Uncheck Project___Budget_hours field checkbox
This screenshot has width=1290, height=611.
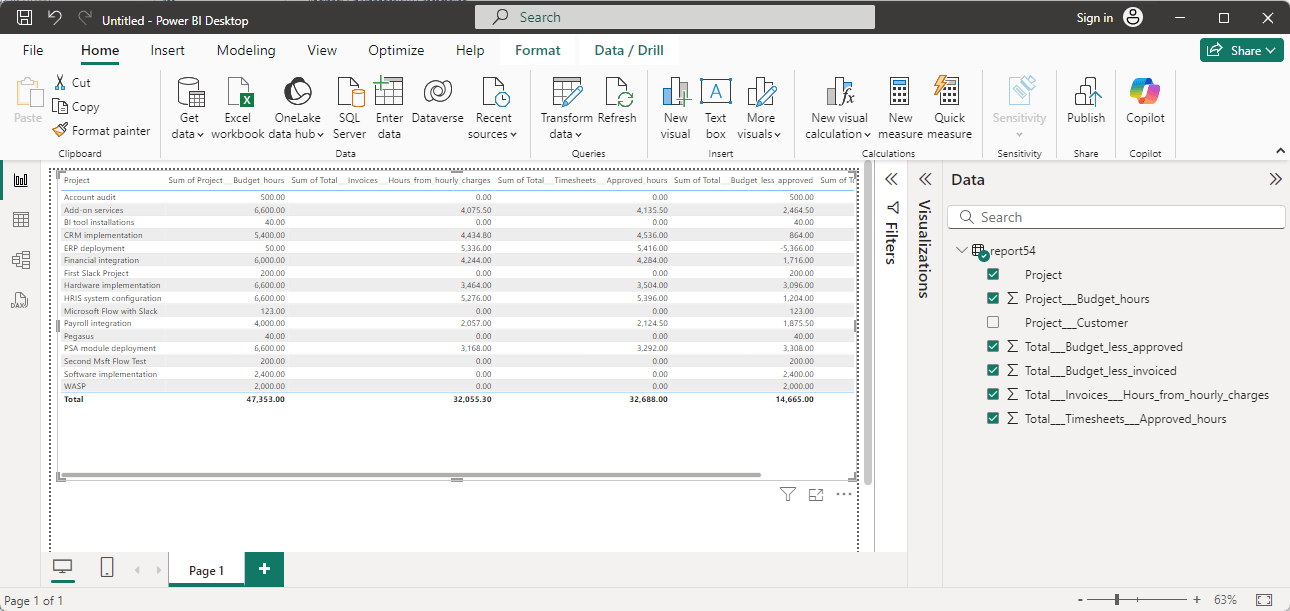tap(993, 298)
